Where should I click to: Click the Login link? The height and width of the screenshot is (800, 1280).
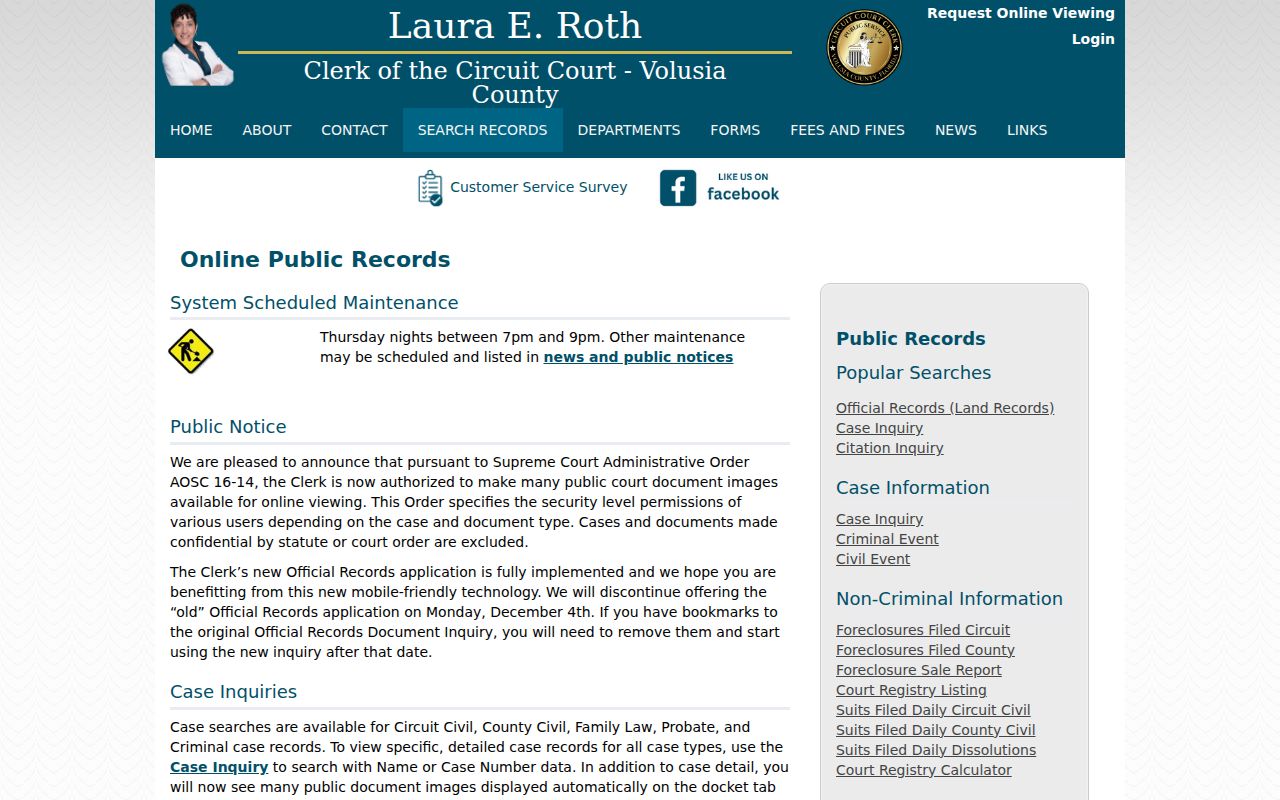(1093, 39)
